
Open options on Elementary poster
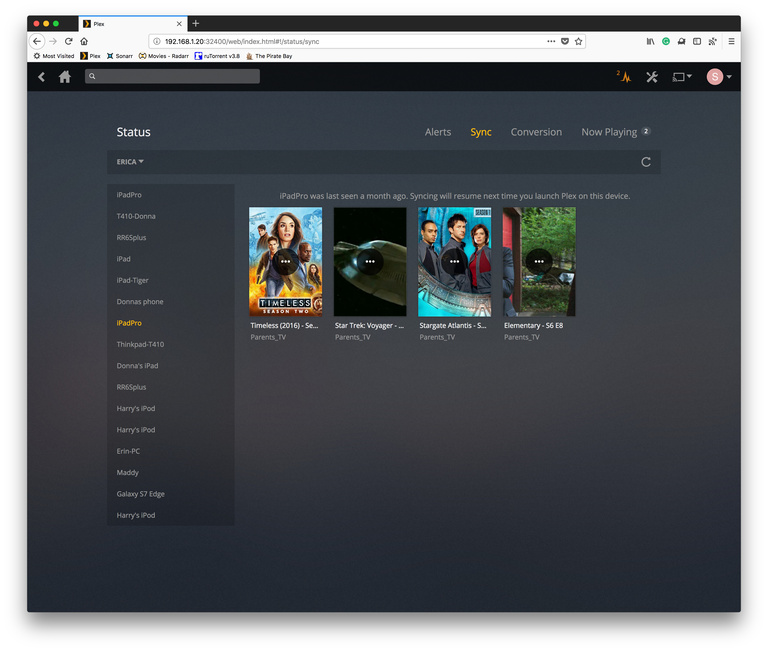click(539, 262)
